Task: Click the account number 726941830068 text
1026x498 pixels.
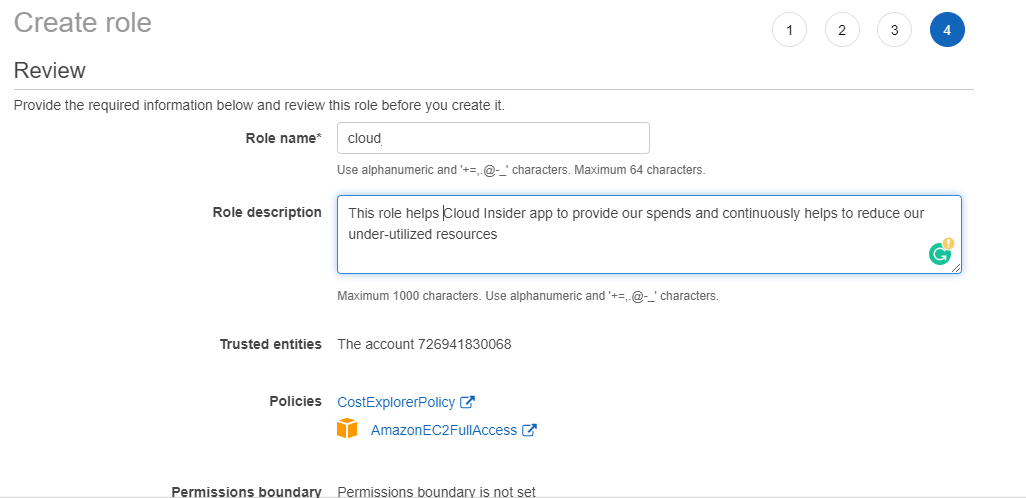Action: tap(465, 344)
